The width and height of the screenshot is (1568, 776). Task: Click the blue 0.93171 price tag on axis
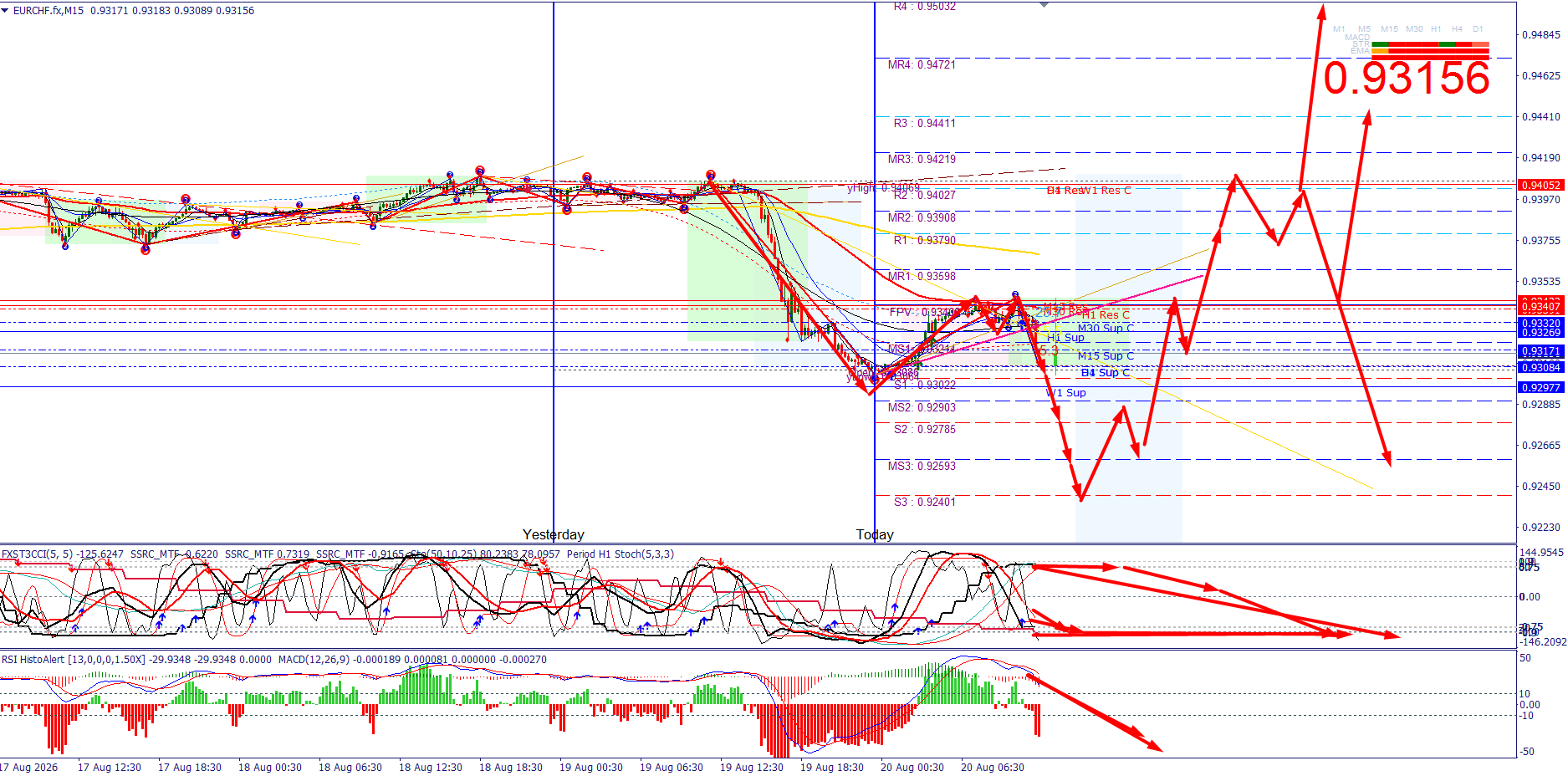coord(1540,351)
